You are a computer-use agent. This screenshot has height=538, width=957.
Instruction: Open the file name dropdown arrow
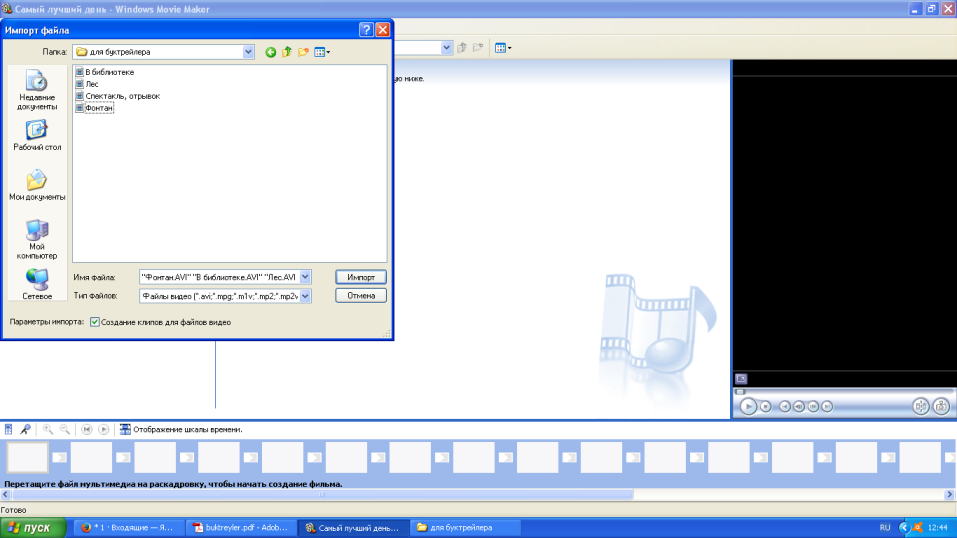[x=305, y=277]
